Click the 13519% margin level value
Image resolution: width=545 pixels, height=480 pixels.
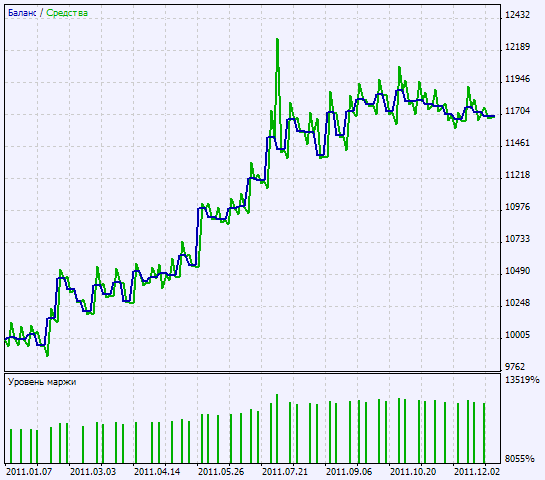click(522, 380)
